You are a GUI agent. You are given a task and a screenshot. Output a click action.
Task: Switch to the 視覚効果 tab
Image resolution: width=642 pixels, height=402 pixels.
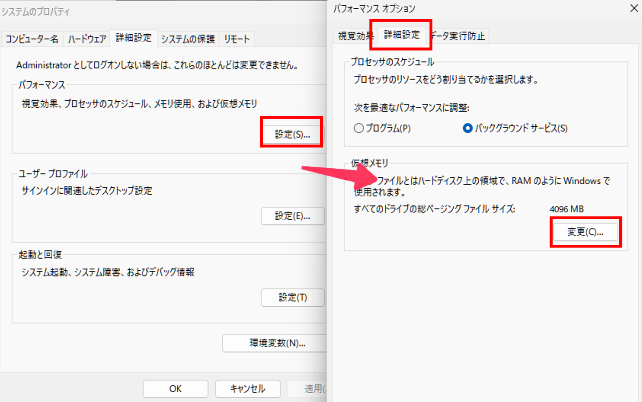click(355, 35)
